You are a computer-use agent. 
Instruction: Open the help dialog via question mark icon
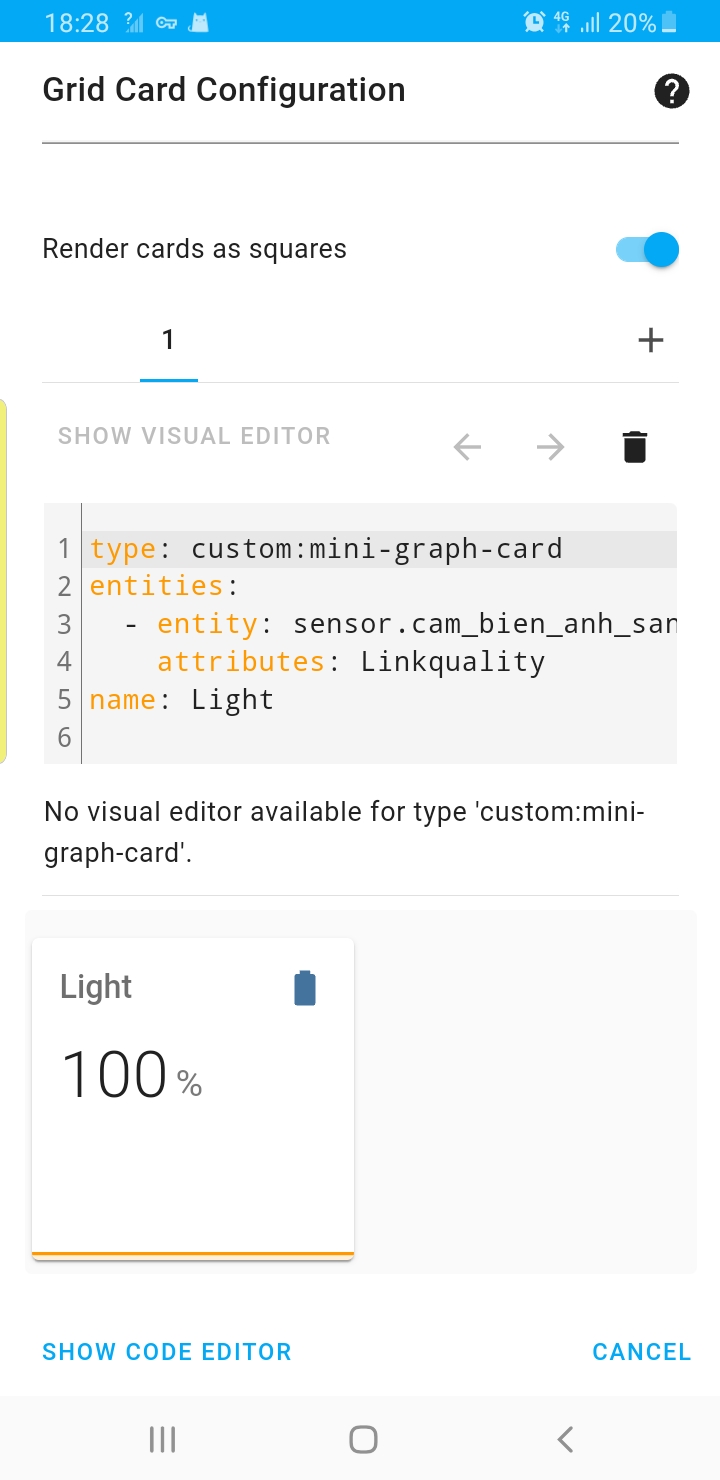(671, 90)
